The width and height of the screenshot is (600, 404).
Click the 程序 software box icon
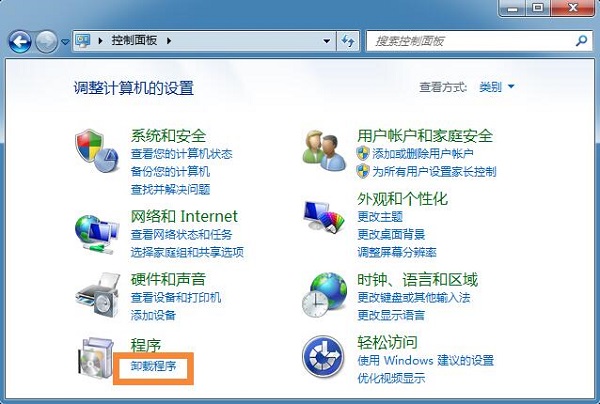point(96,358)
